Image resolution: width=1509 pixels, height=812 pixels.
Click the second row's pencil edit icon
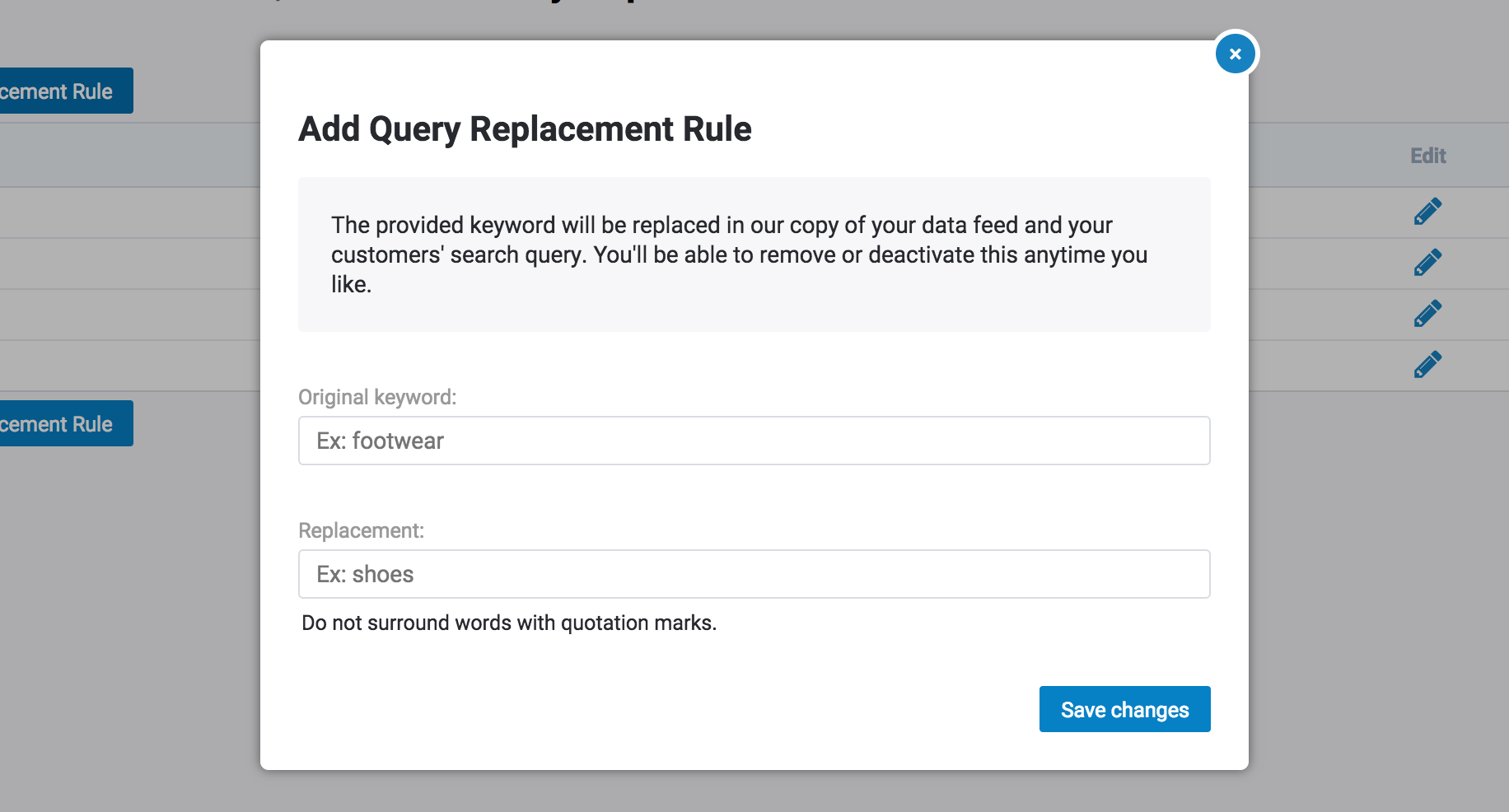coord(1427,263)
